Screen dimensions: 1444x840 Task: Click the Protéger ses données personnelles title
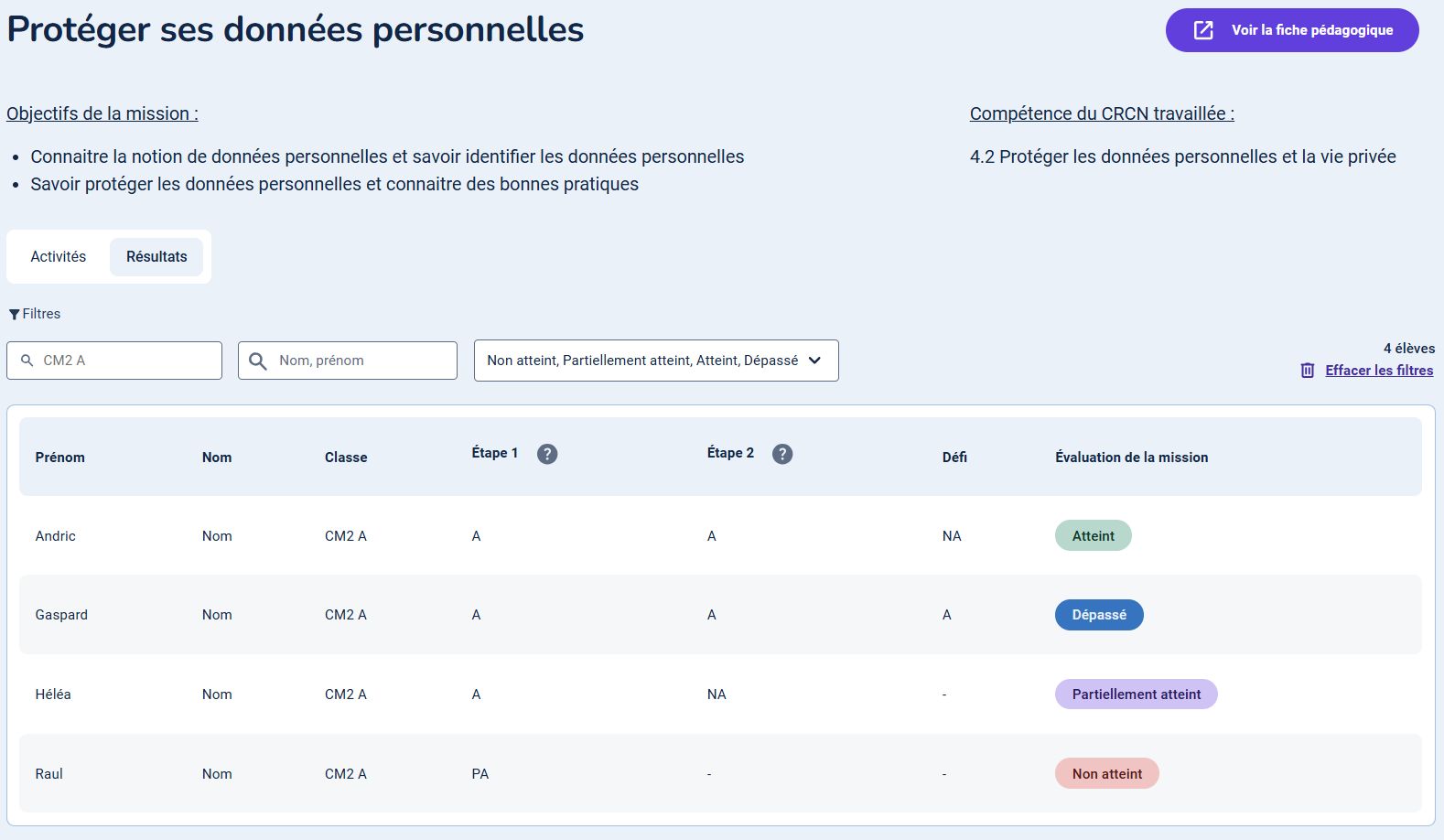point(296,29)
